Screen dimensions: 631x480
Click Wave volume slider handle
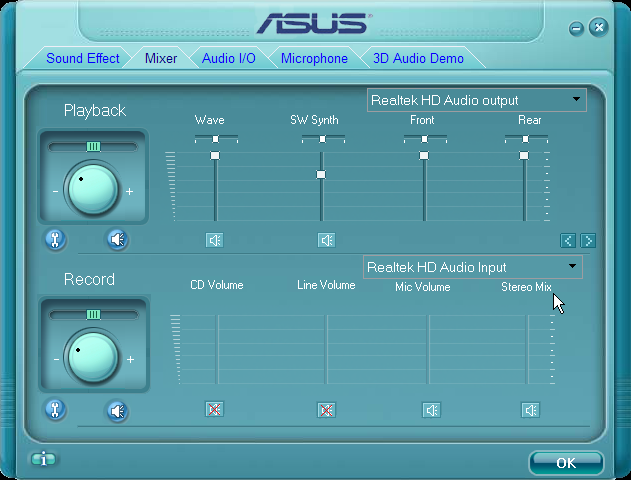click(215, 155)
